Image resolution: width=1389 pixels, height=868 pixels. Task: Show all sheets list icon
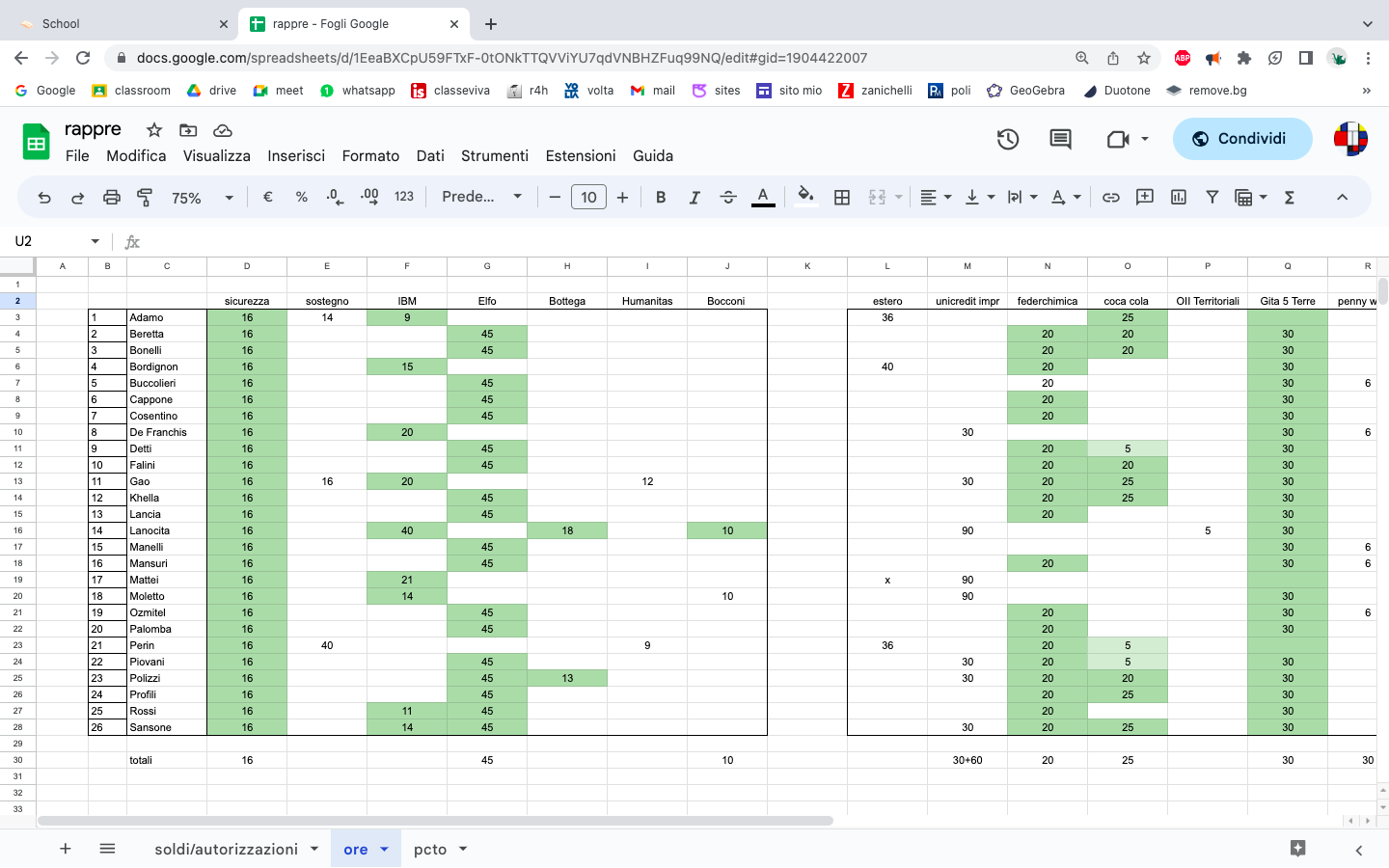[107, 849]
